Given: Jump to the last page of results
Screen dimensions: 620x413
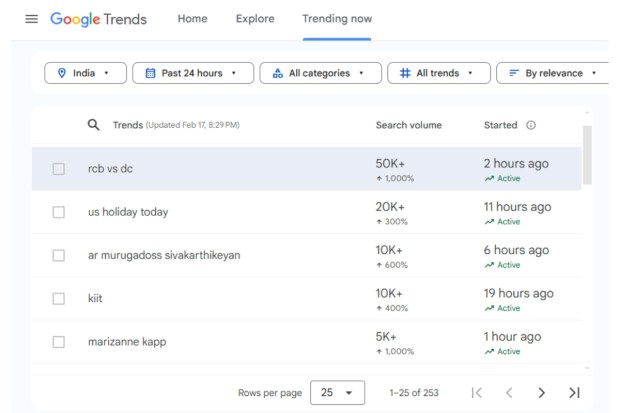Looking at the screenshot, I should point(574,393).
